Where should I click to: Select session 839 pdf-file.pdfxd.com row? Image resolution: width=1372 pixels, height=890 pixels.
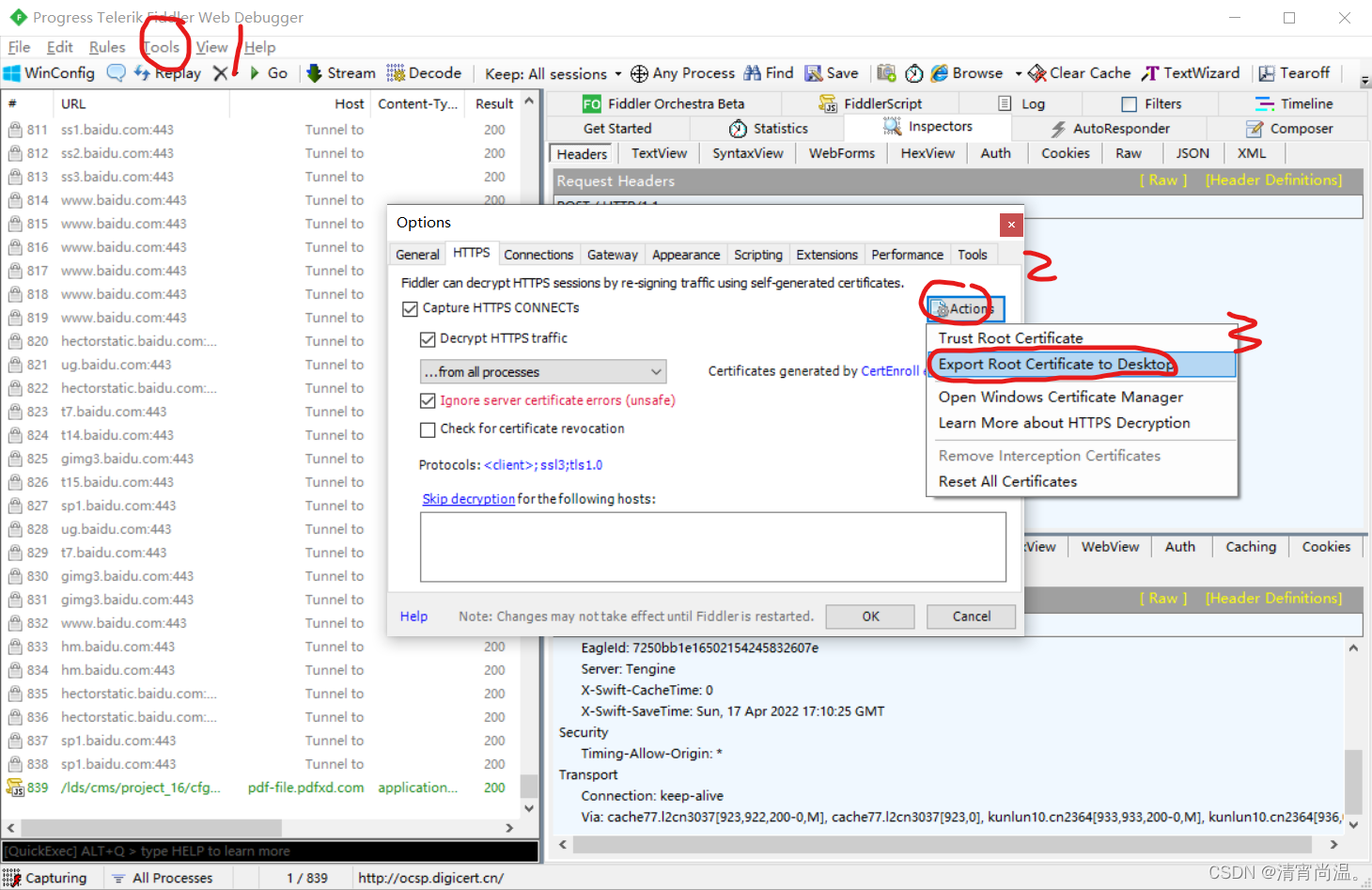pos(261,788)
